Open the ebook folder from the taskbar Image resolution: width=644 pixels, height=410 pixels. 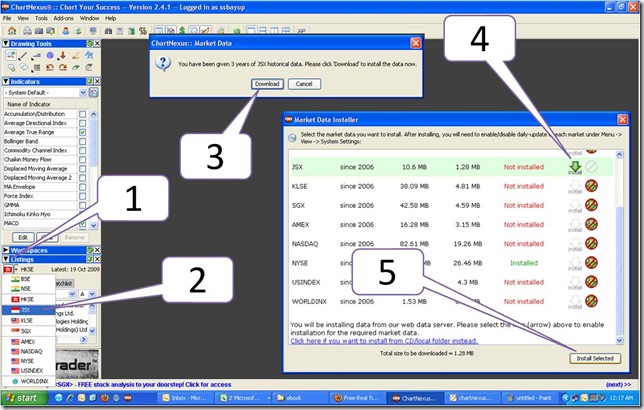click(301, 398)
